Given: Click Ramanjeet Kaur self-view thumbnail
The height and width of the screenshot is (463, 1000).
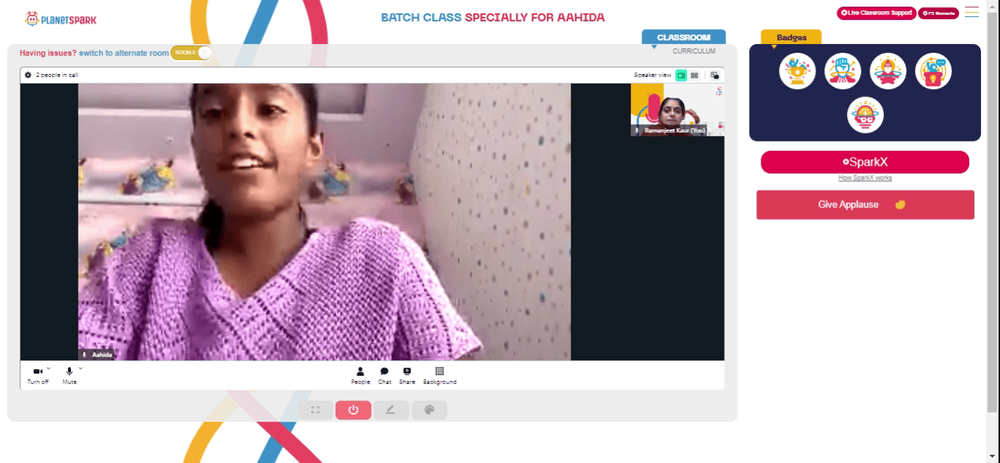Looking at the screenshot, I should click(677, 110).
